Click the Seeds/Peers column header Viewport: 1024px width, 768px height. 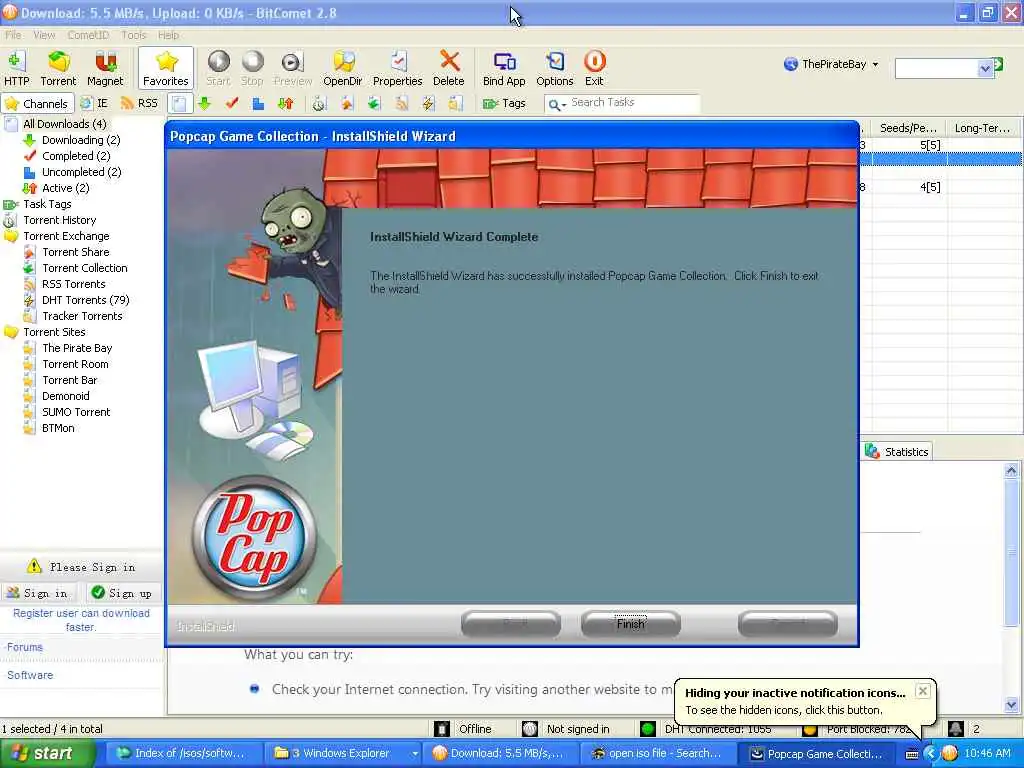click(x=908, y=128)
